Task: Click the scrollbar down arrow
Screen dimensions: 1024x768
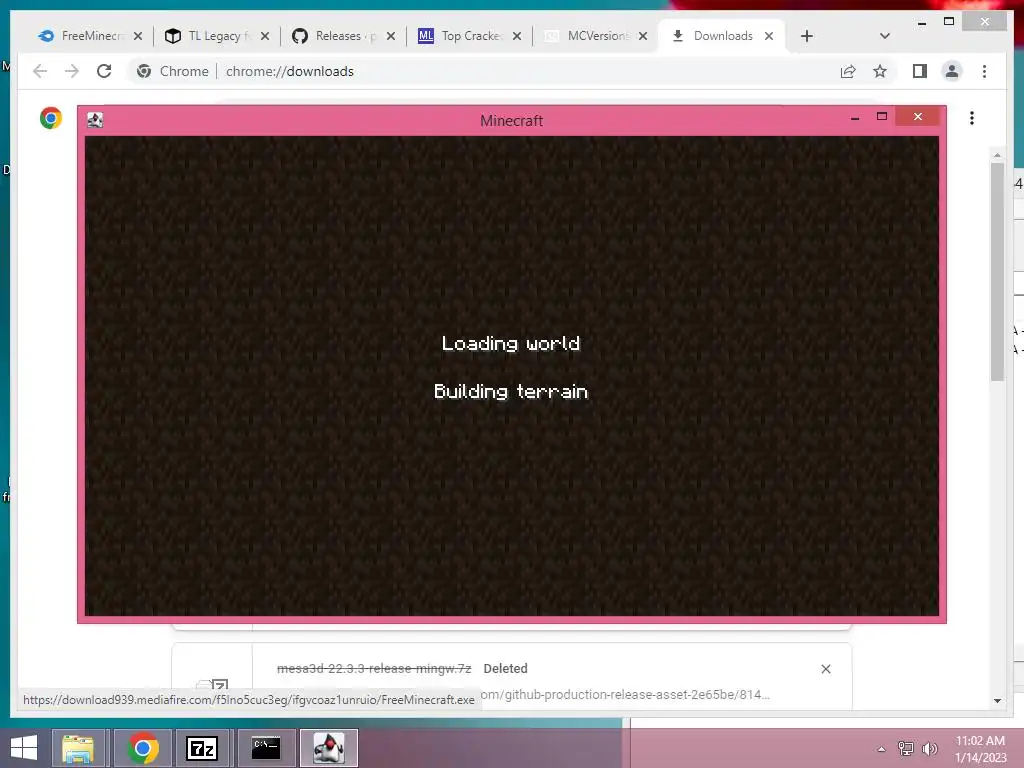Action: point(997,701)
